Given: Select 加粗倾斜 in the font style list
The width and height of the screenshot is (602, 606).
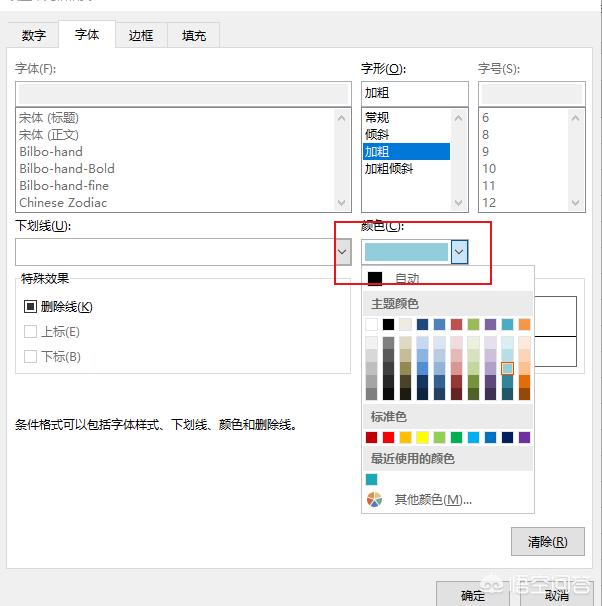Looking at the screenshot, I should 389,169.
